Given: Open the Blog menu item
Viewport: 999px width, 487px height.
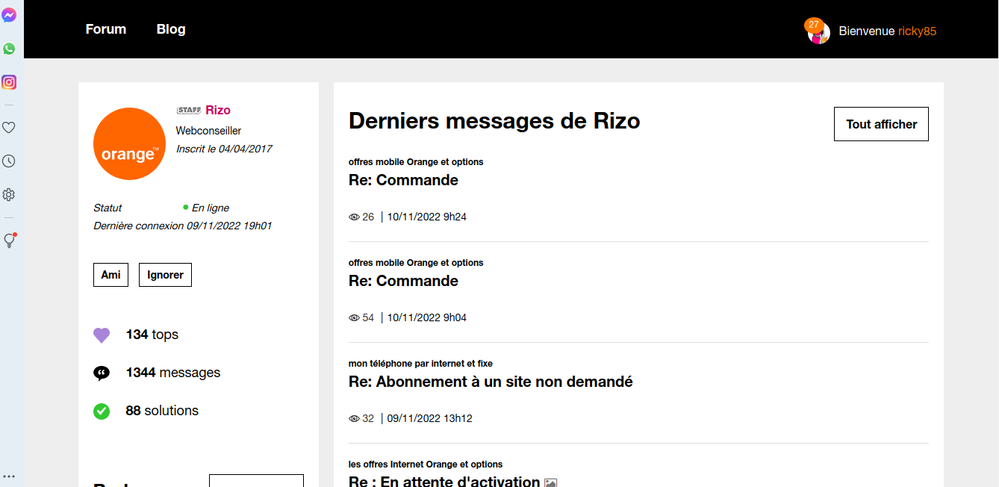Looking at the screenshot, I should click(171, 29).
